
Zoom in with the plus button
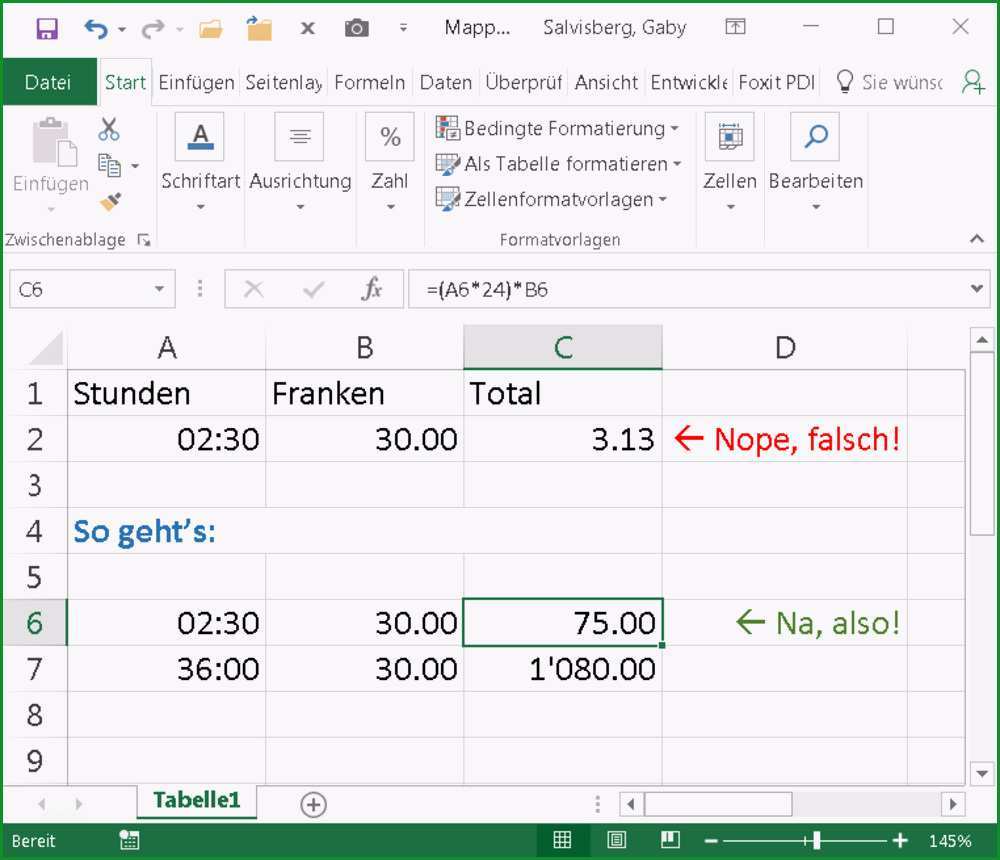(x=900, y=841)
